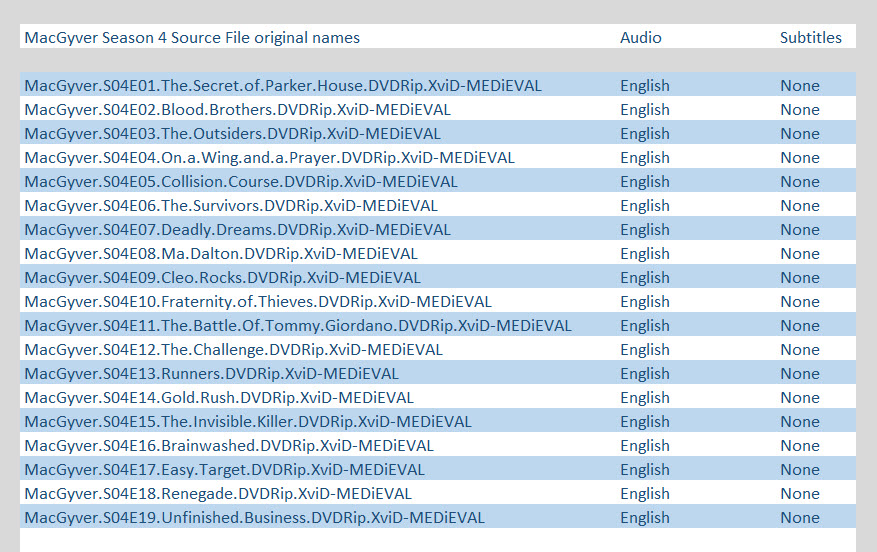
Task: Click the English audio cell for Ma Dalton
Action: [x=645, y=254]
